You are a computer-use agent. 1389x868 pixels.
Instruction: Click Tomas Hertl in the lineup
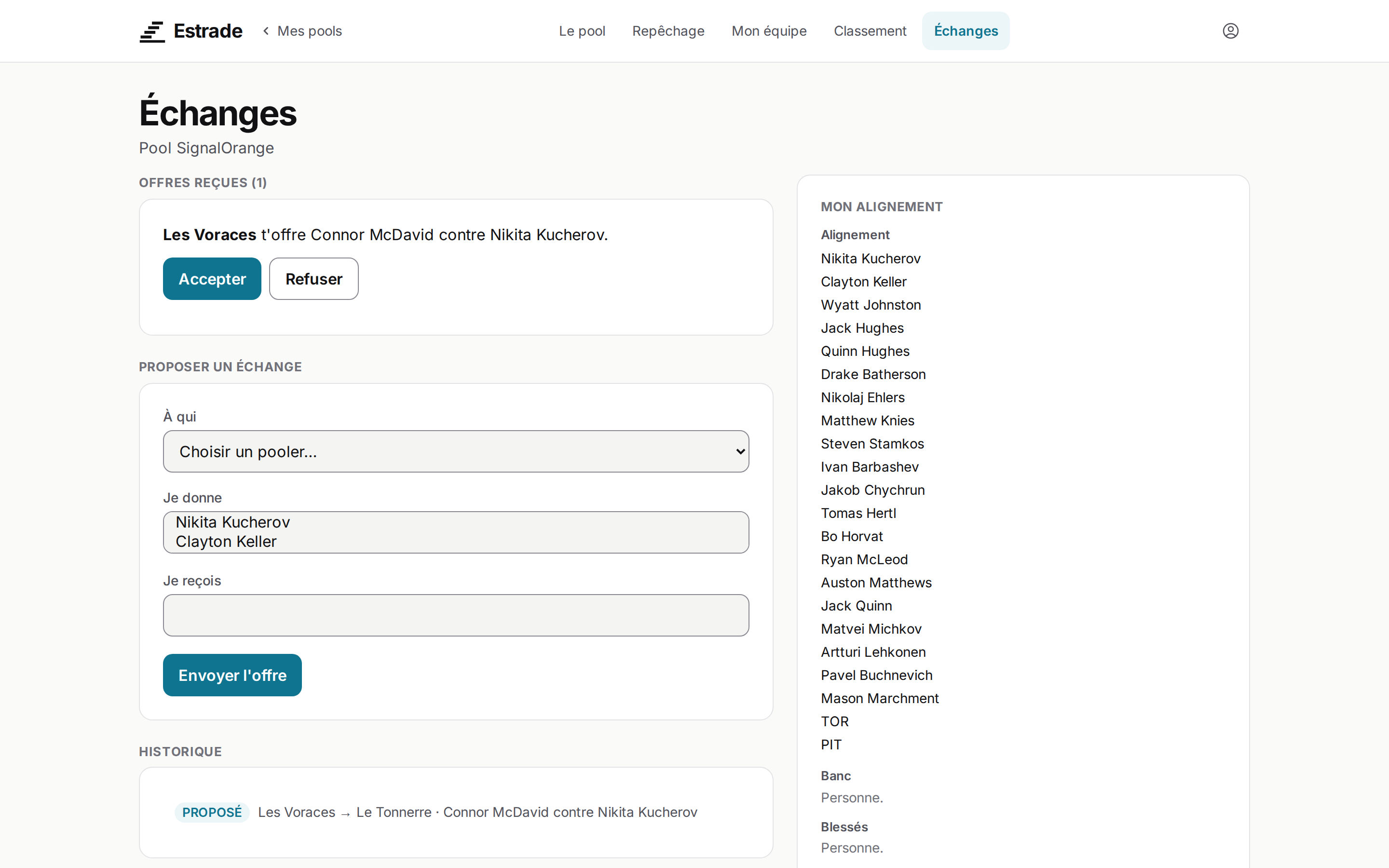(858, 513)
